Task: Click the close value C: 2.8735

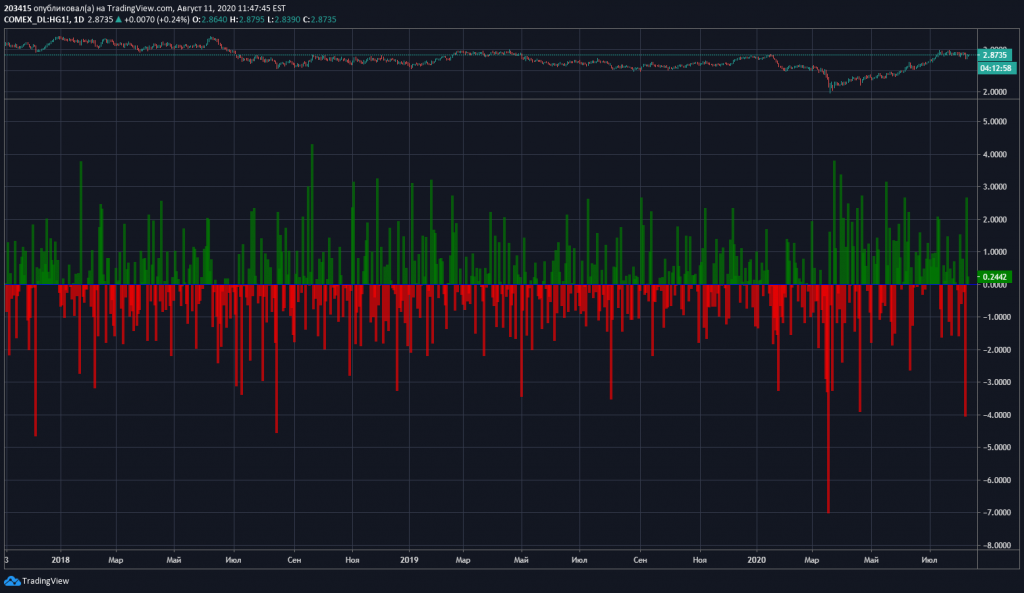Action: [x=320, y=20]
